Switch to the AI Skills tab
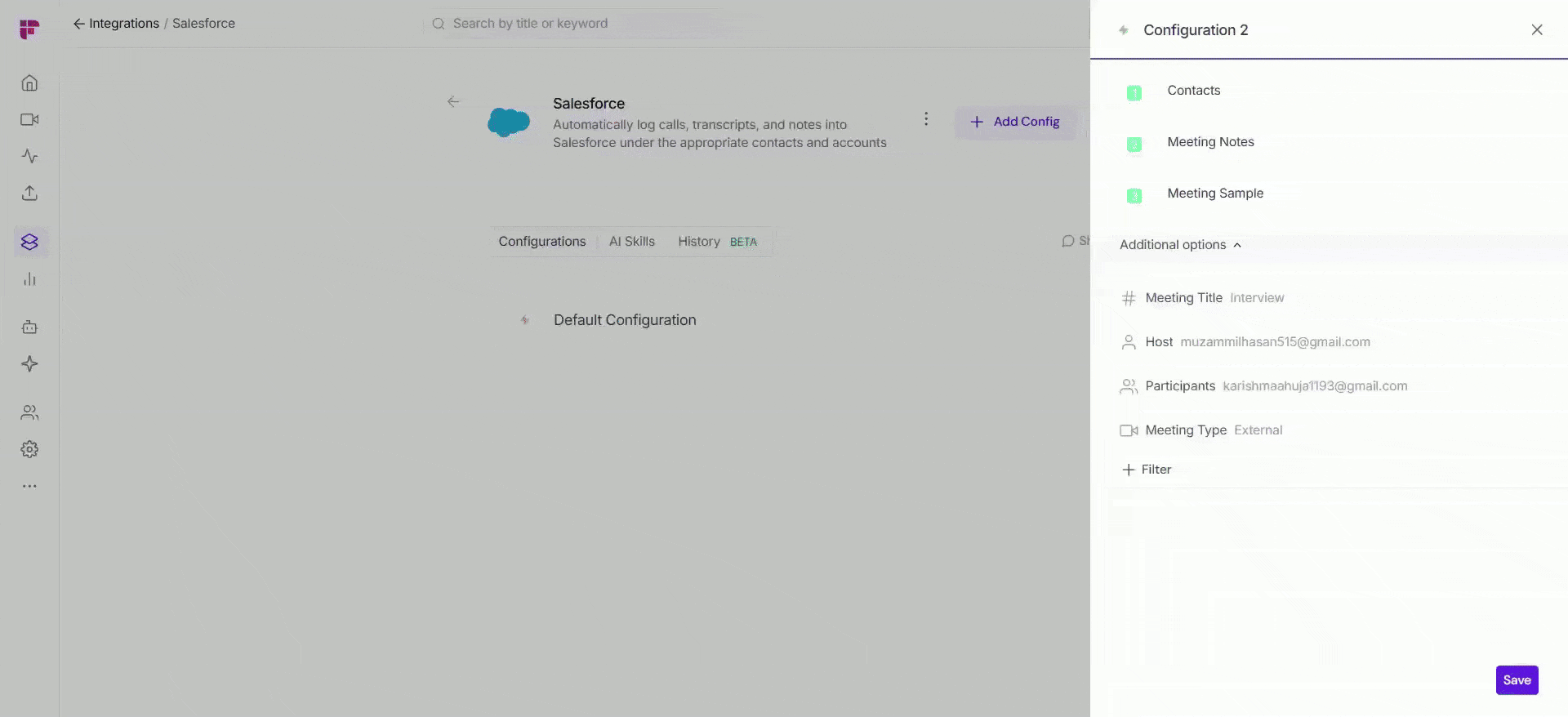Image resolution: width=1568 pixels, height=717 pixels. click(x=632, y=242)
